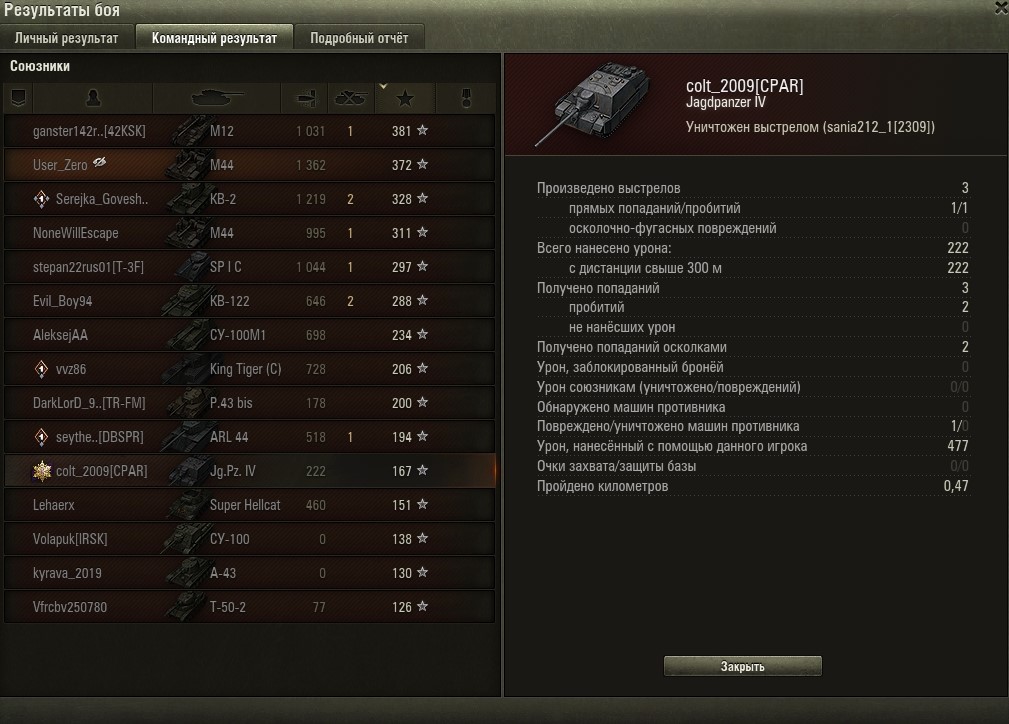This screenshot has height=724, width=1009.
Task: Sort allies by tank vehicle icon column
Action: 217,98
